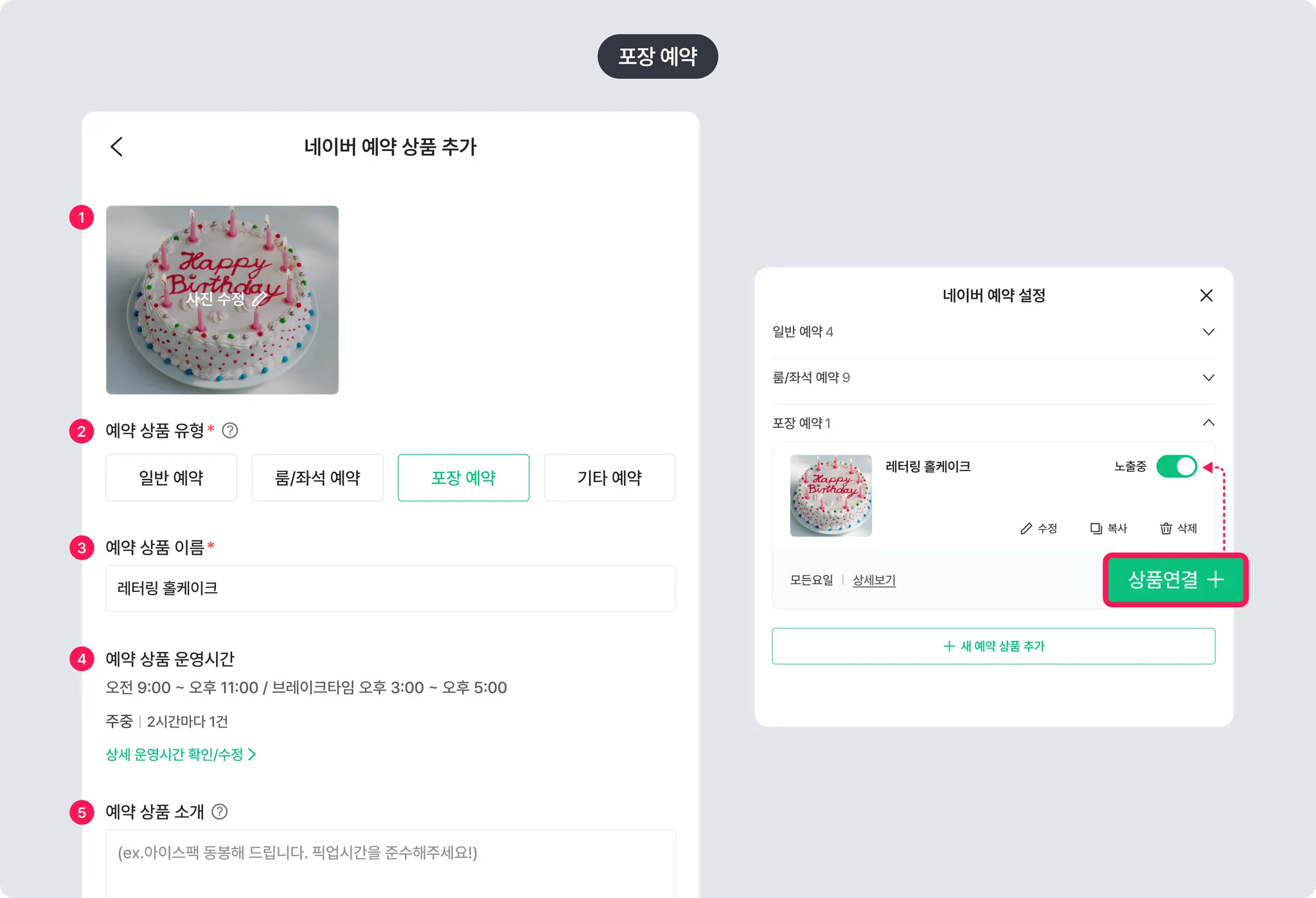Toggle the 노출중 switch off

pos(1176,467)
